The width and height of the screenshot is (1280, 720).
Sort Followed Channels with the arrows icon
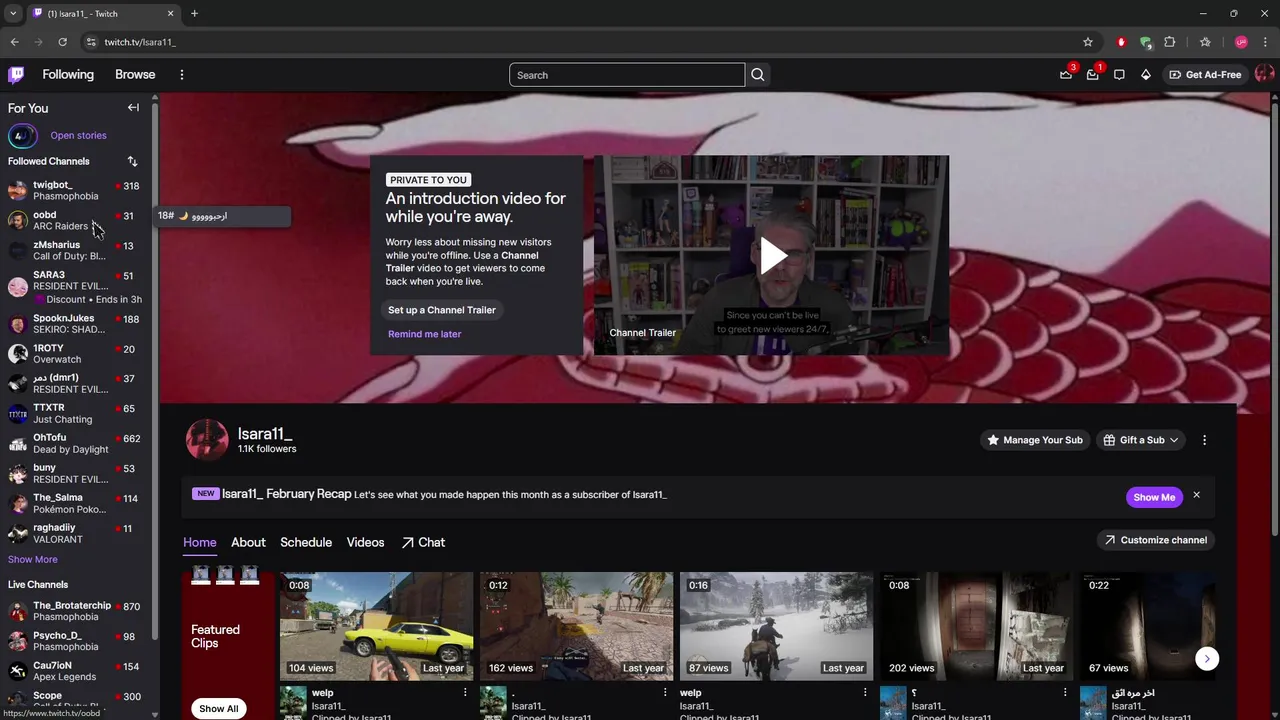[132, 161]
